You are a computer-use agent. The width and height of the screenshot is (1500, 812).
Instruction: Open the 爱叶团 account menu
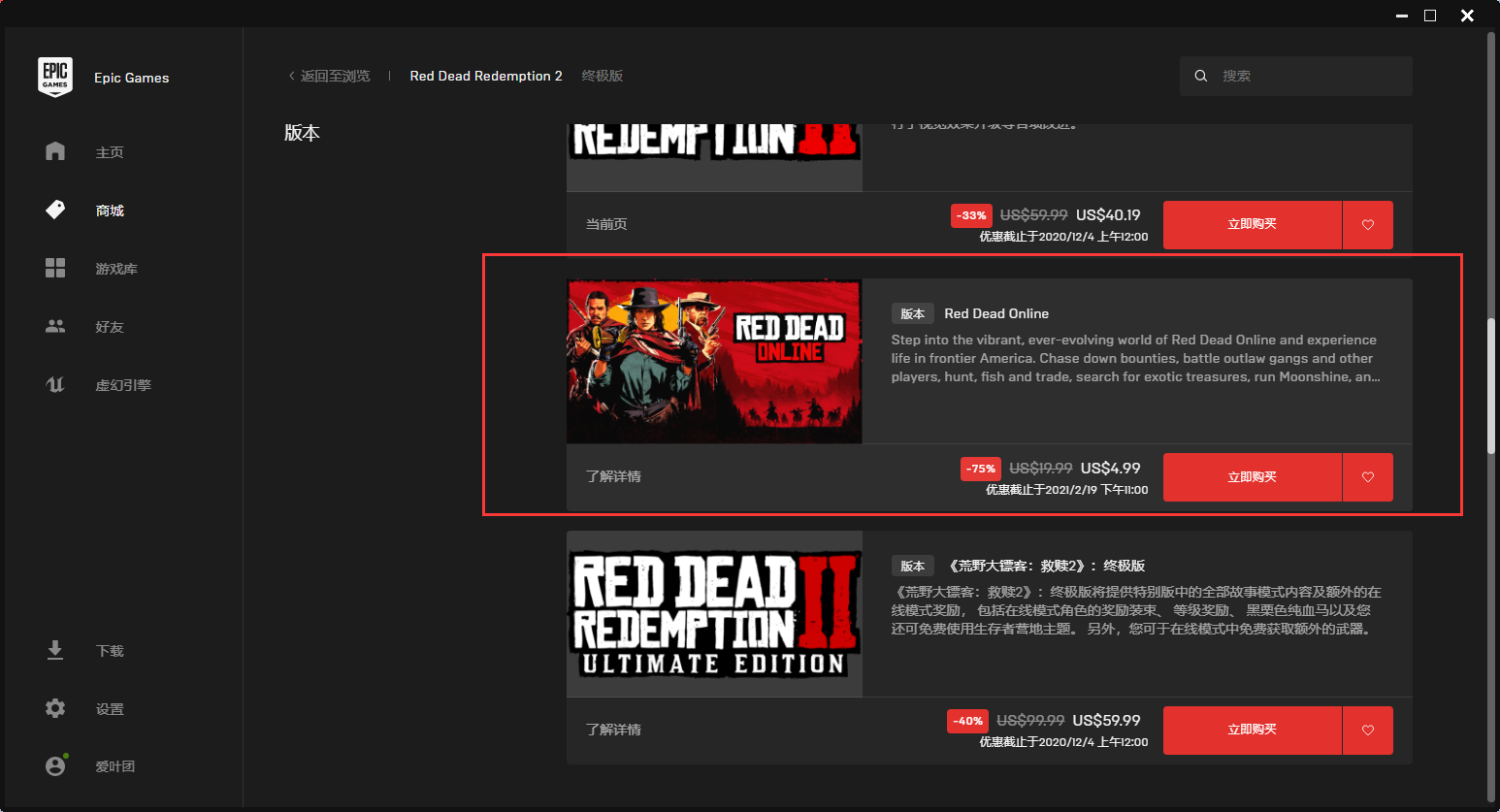(x=114, y=766)
